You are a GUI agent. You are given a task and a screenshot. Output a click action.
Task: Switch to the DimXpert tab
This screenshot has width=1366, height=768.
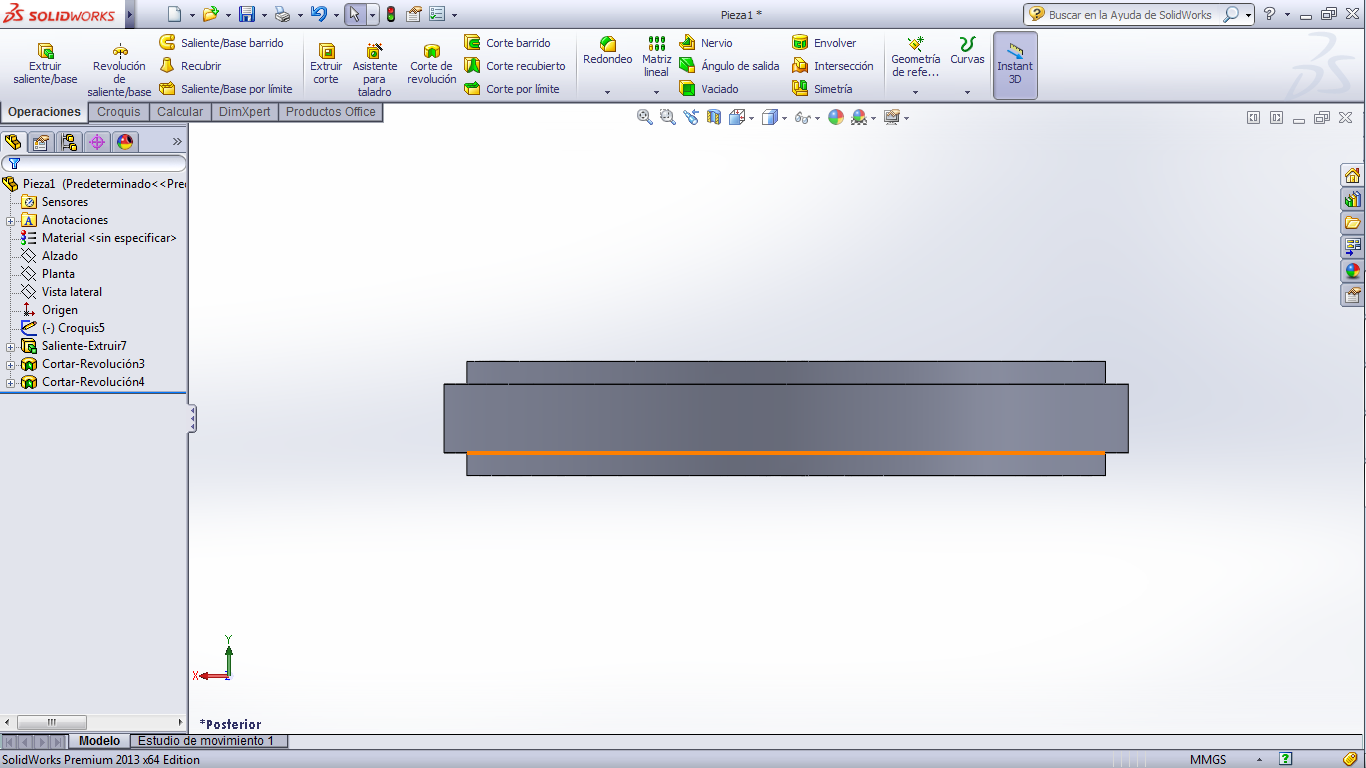click(245, 112)
